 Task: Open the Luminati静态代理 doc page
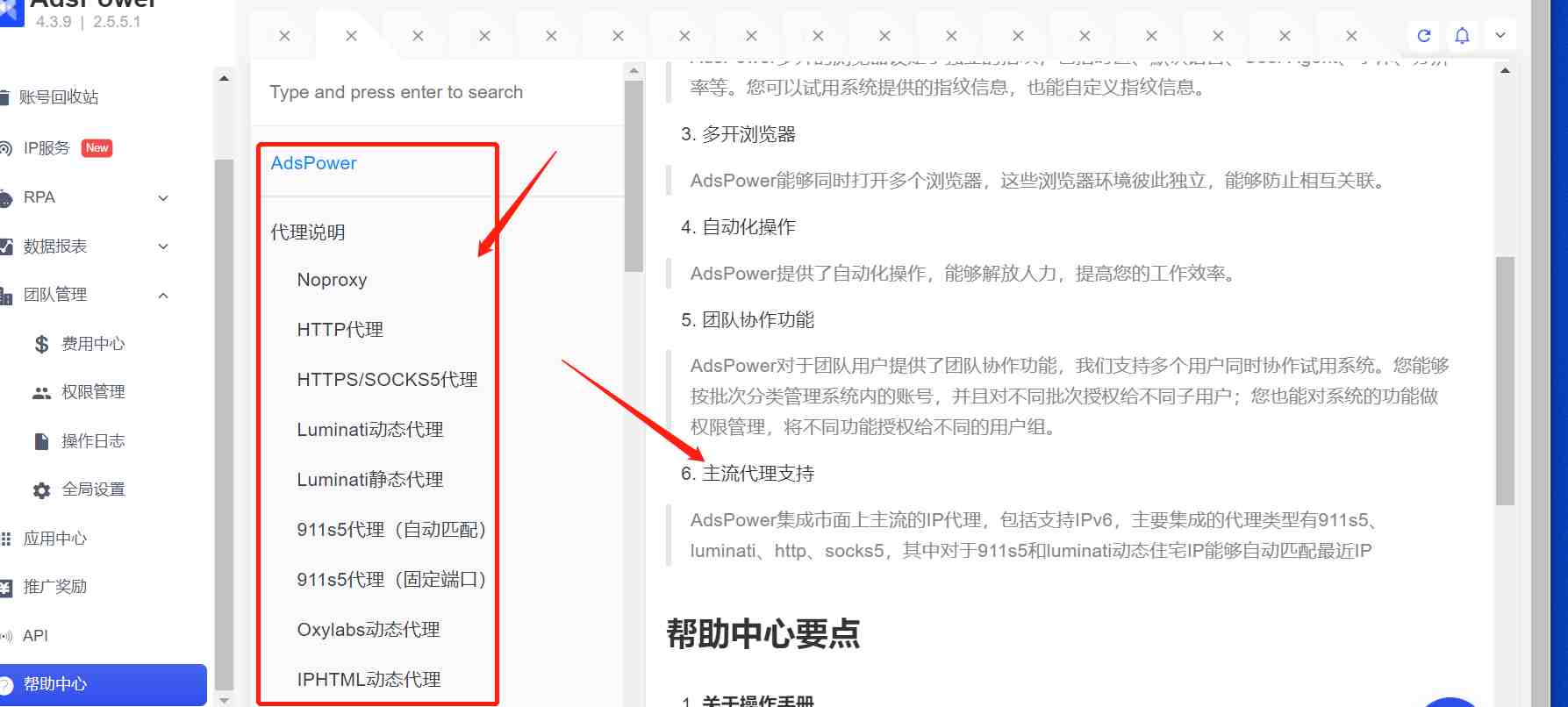(370, 480)
